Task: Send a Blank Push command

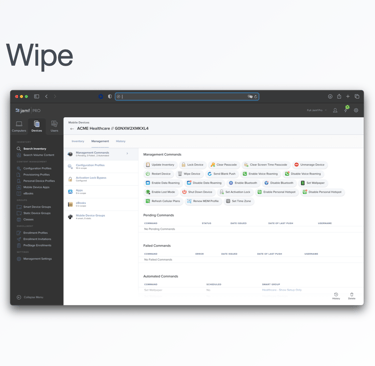Action: (221, 174)
